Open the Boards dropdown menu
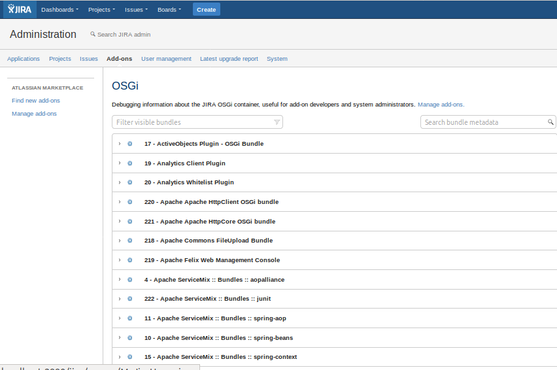The height and width of the screenshot is (370, 557). pos(169,10)
